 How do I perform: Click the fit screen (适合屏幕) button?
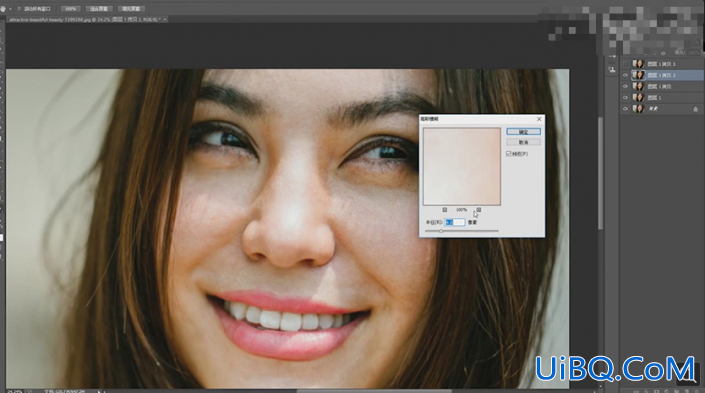coord(99,9)
